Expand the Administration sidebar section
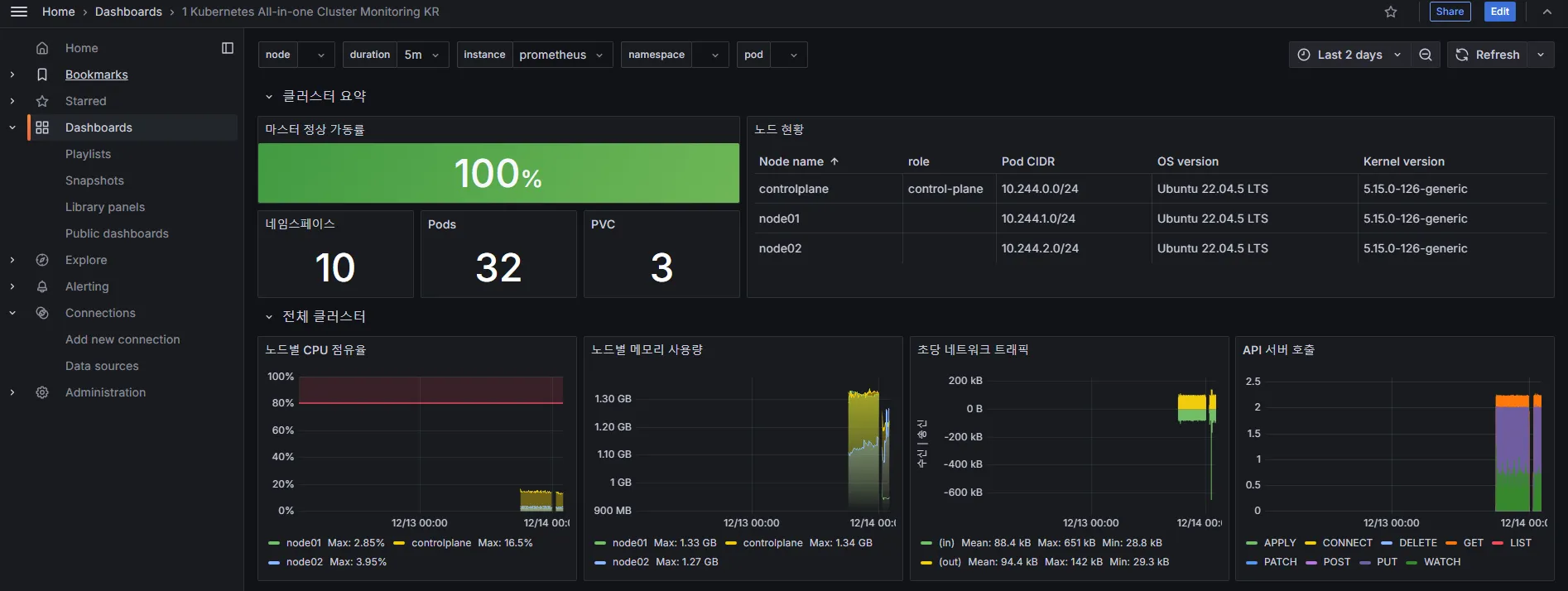This screenshot has width=1568, height=591. [12, 392]
